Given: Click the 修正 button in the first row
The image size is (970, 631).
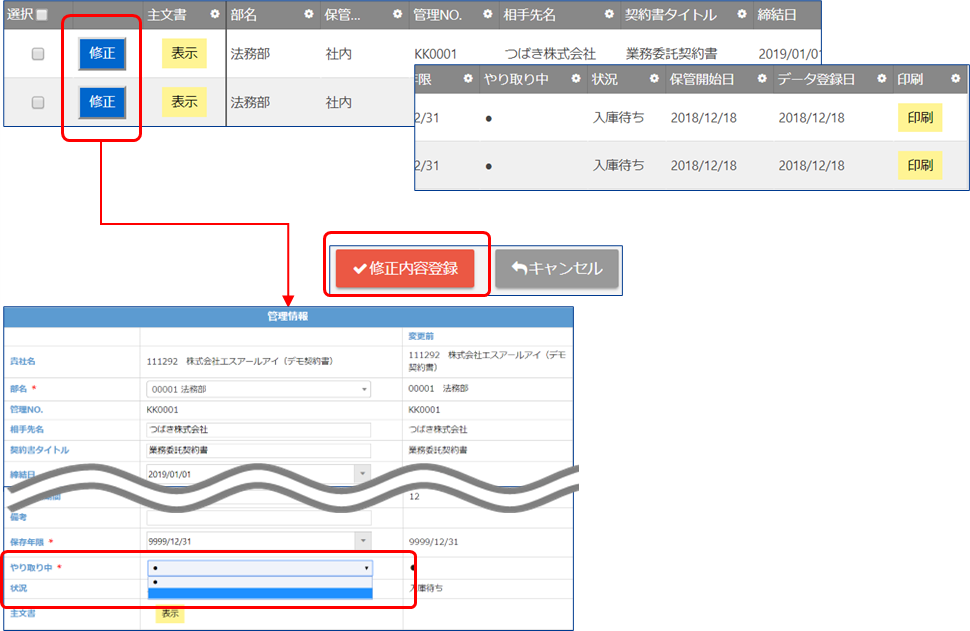Looking at the screenshot, I should 102,54.
